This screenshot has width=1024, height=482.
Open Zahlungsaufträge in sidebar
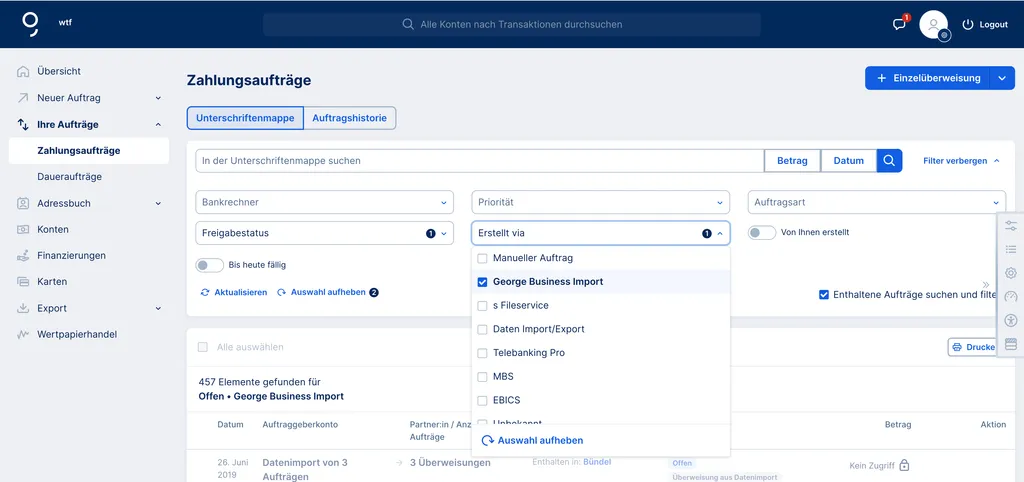(89, 151)
